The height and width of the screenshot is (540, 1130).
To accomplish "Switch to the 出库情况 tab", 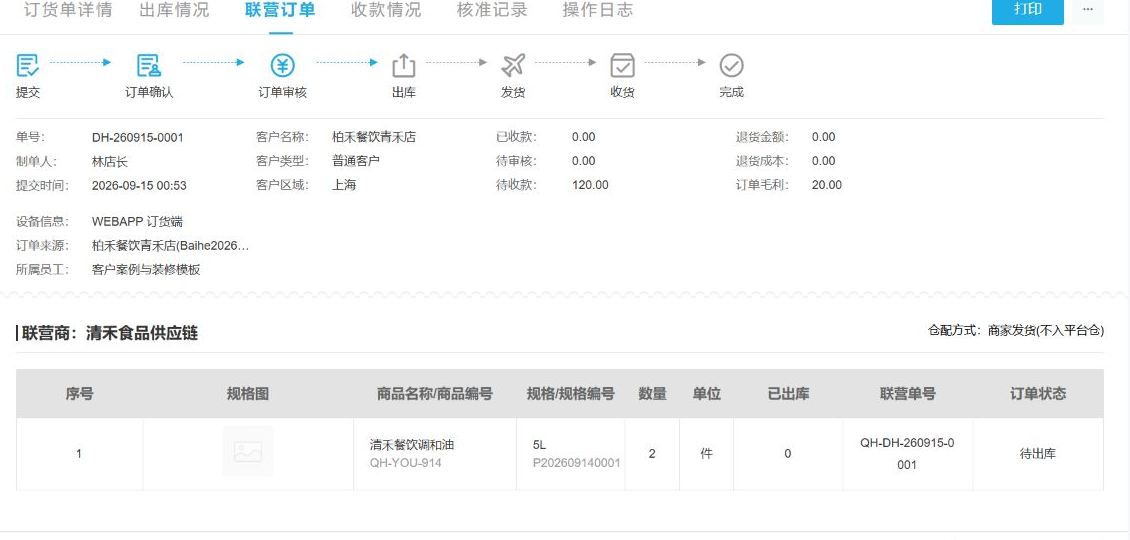I will coord(174,10).
